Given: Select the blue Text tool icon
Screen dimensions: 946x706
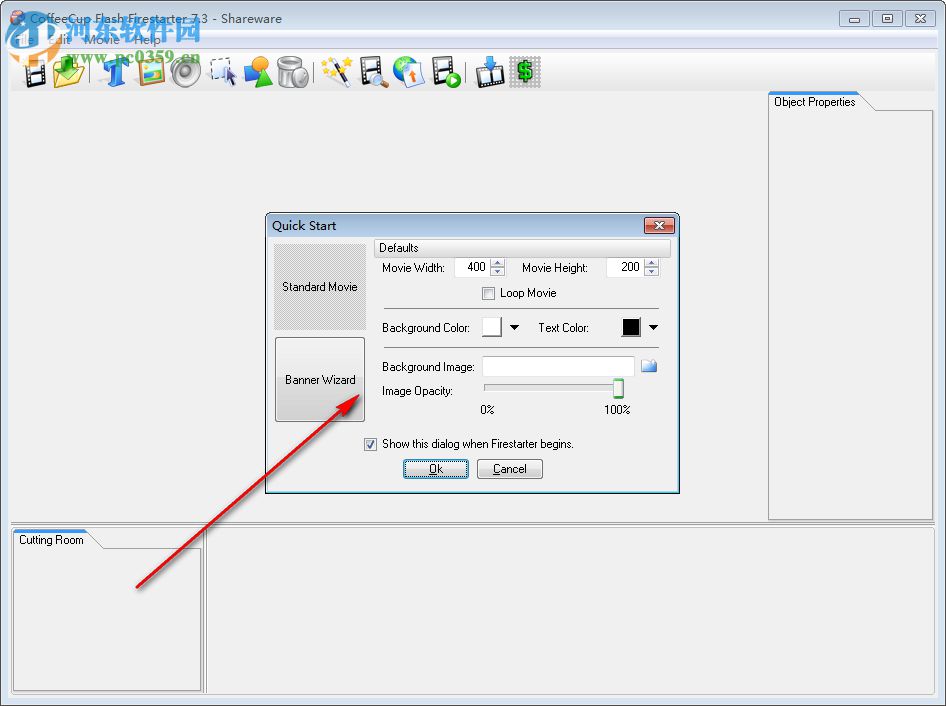Looking at the screenshot, I should (x=115, y=72).
